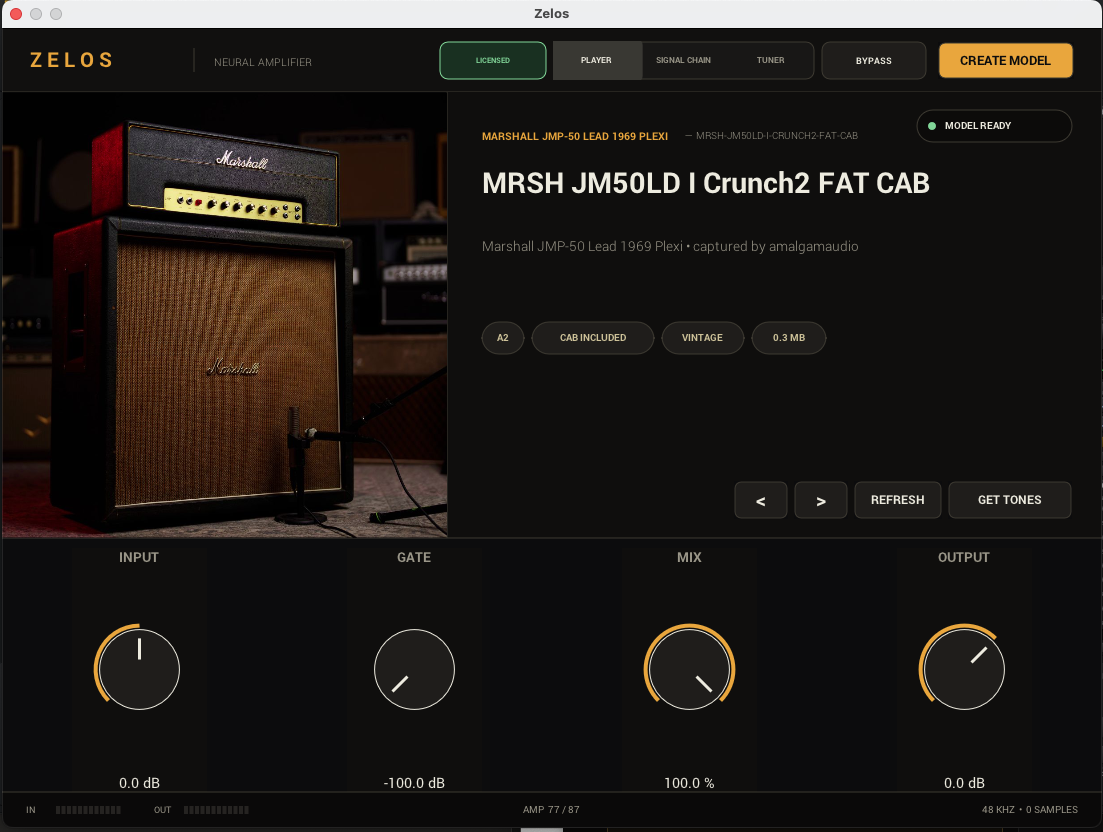Click the A2 tag chip
The image size is (1103, 832).
click(x=502, y=338)
